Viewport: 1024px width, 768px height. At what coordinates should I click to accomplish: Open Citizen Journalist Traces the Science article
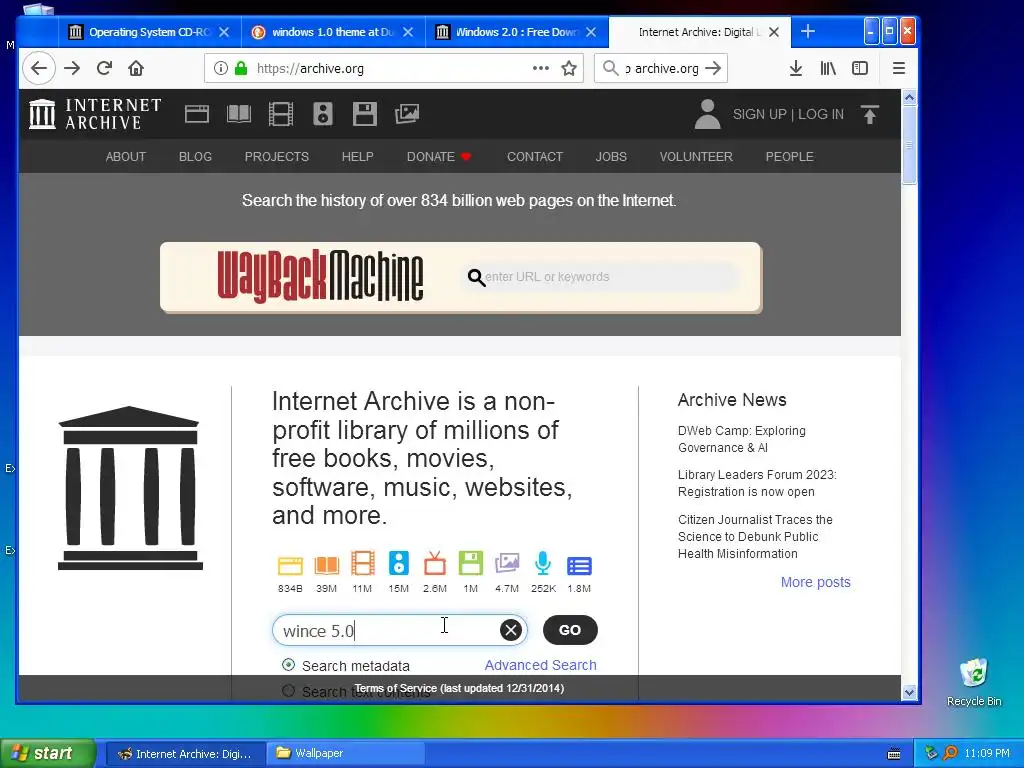[x=755, y=537]
